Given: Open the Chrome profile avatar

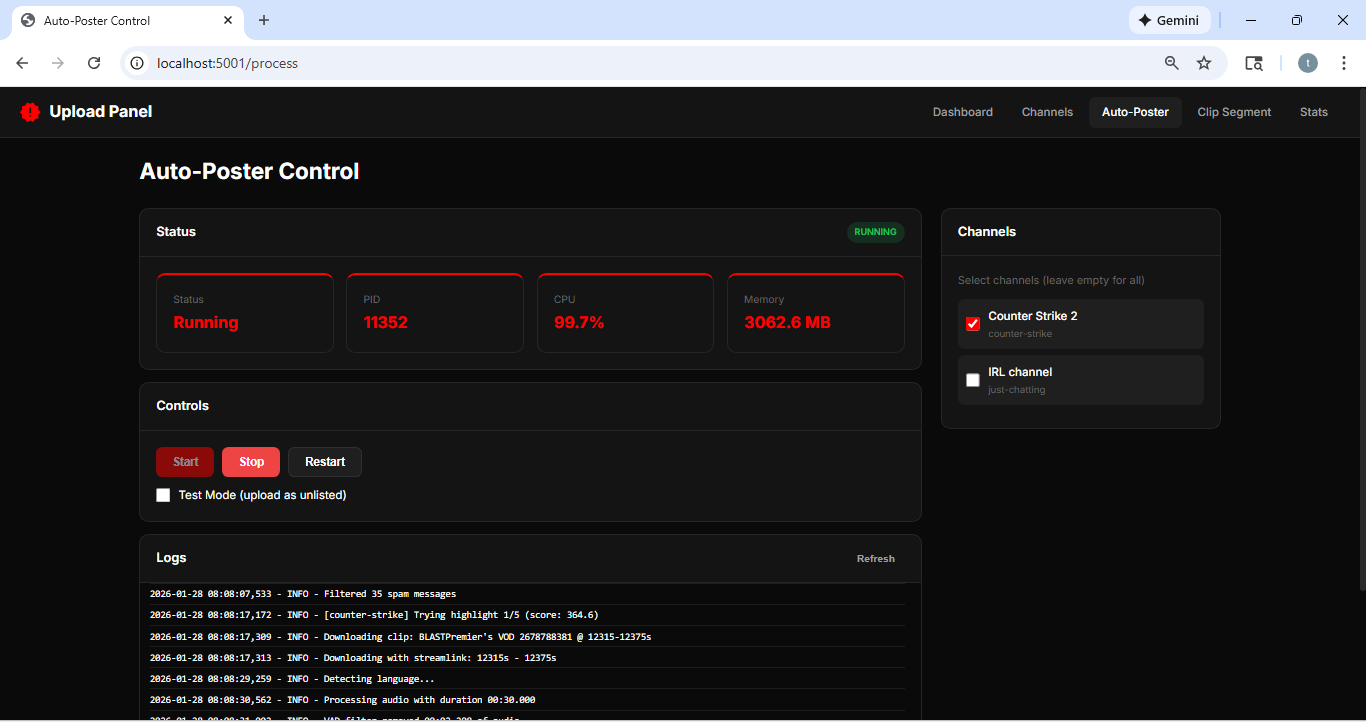Looking at the screenshot, I should coord(1308,63).
